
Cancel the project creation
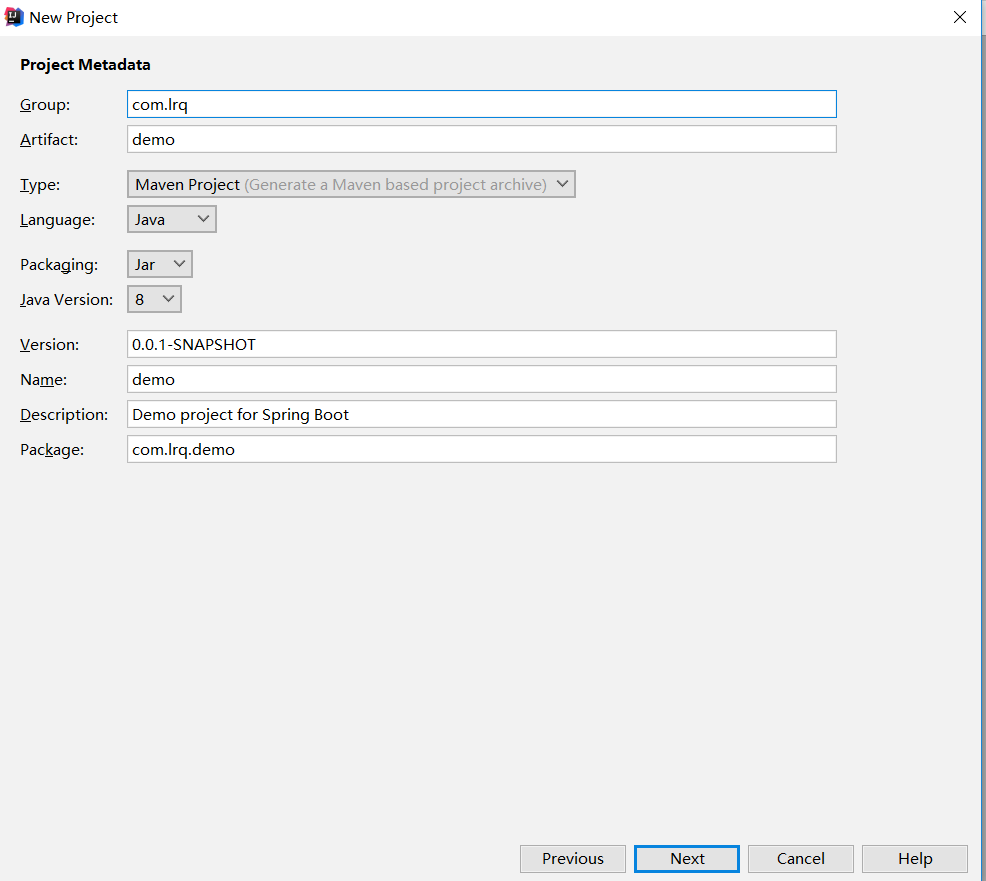click(x=800, y=859)
